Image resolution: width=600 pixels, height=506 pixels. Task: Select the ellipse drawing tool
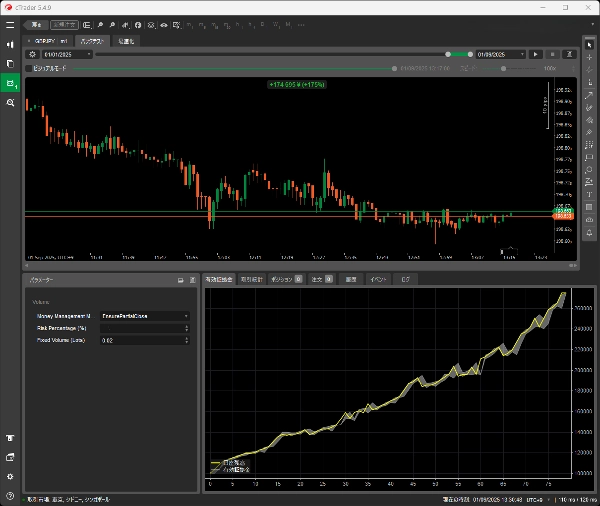coord(589,170)
